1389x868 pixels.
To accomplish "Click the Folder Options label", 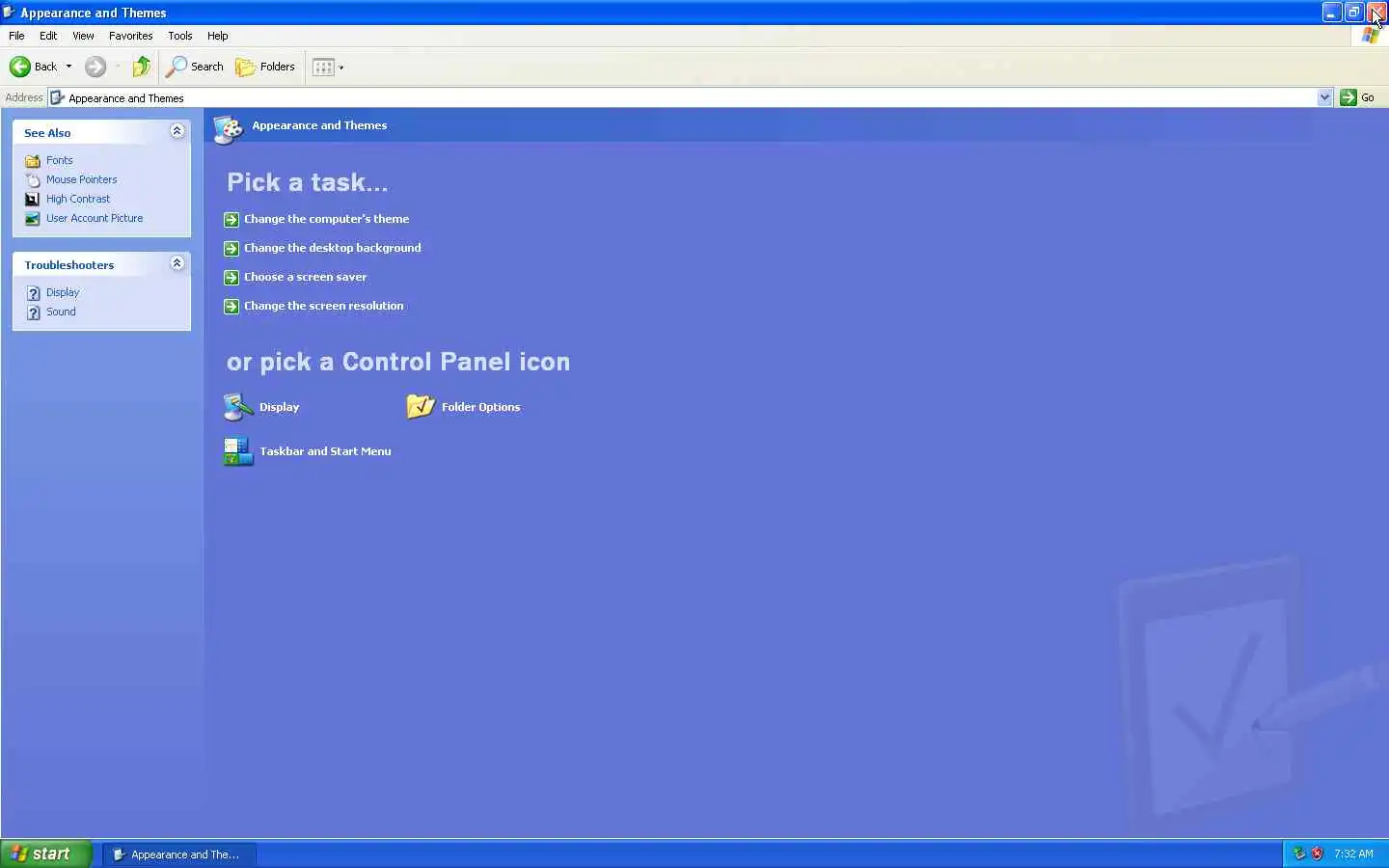I will pyautogui.click(x=480, y=407).
